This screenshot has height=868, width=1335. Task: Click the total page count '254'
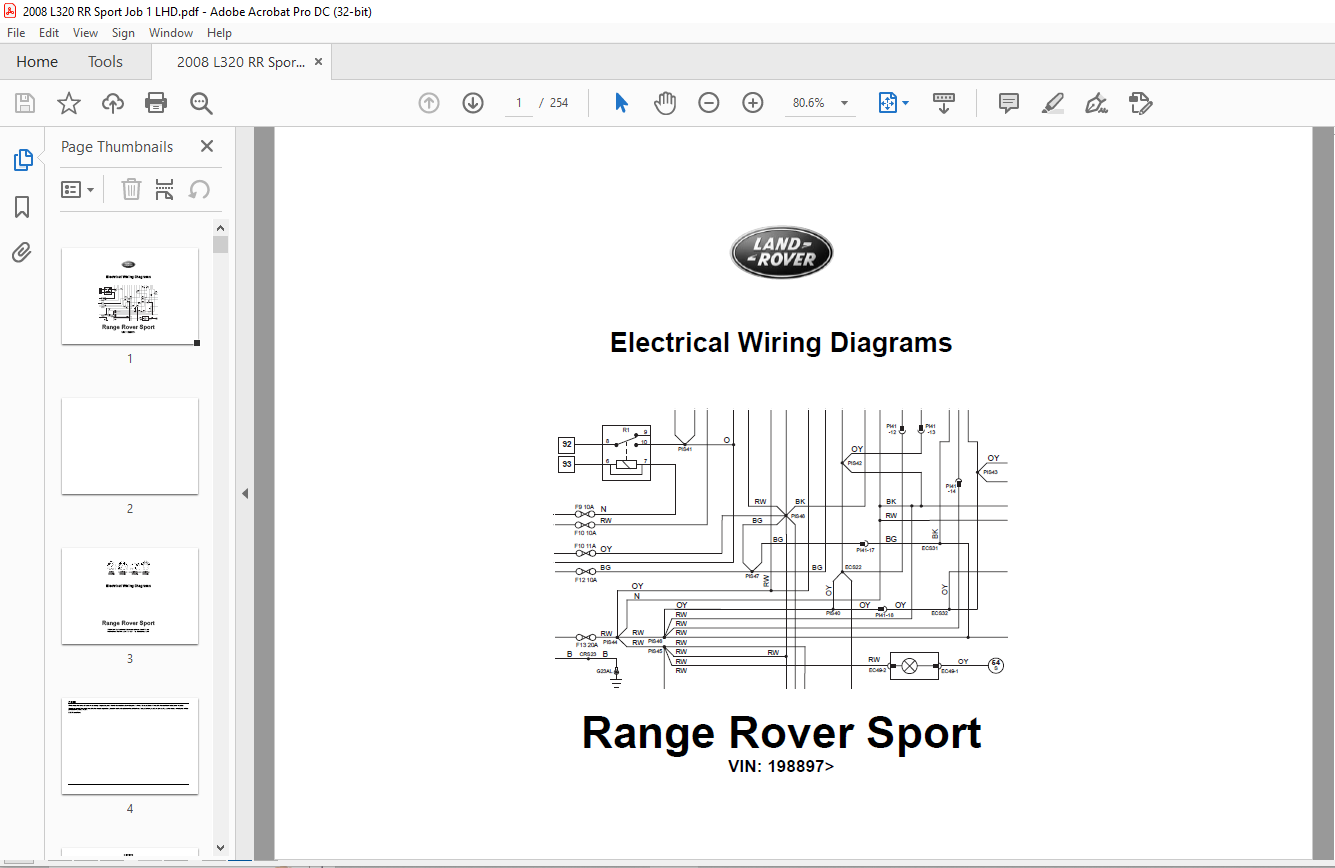coord(559,103)
